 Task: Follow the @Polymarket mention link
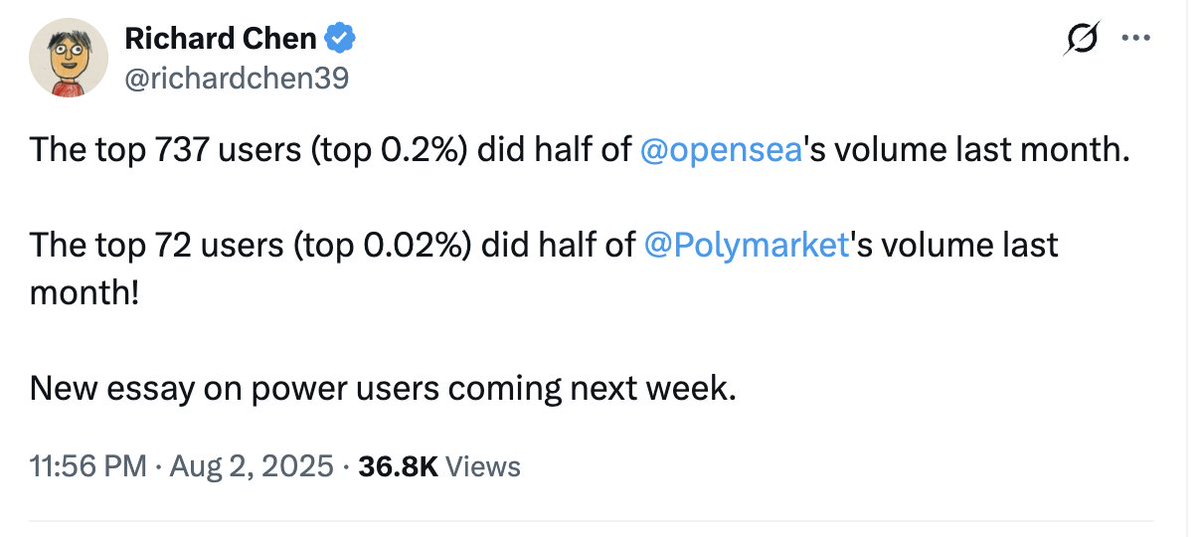747,245
